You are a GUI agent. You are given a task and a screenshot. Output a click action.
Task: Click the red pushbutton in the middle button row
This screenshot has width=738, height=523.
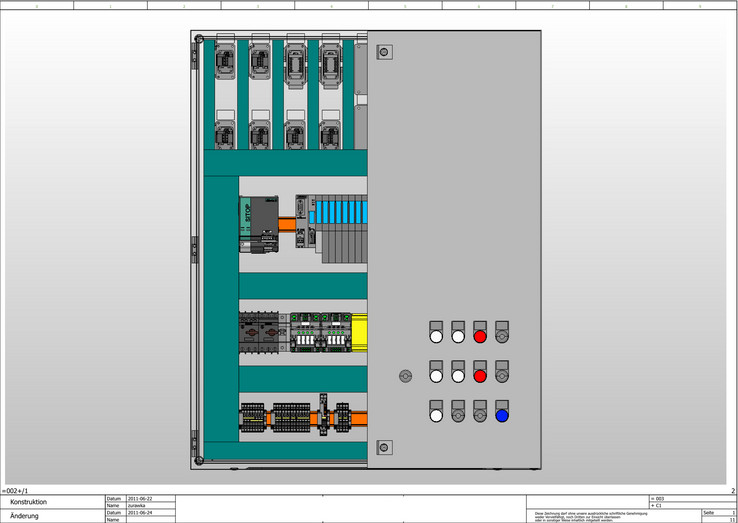point(480,376)
